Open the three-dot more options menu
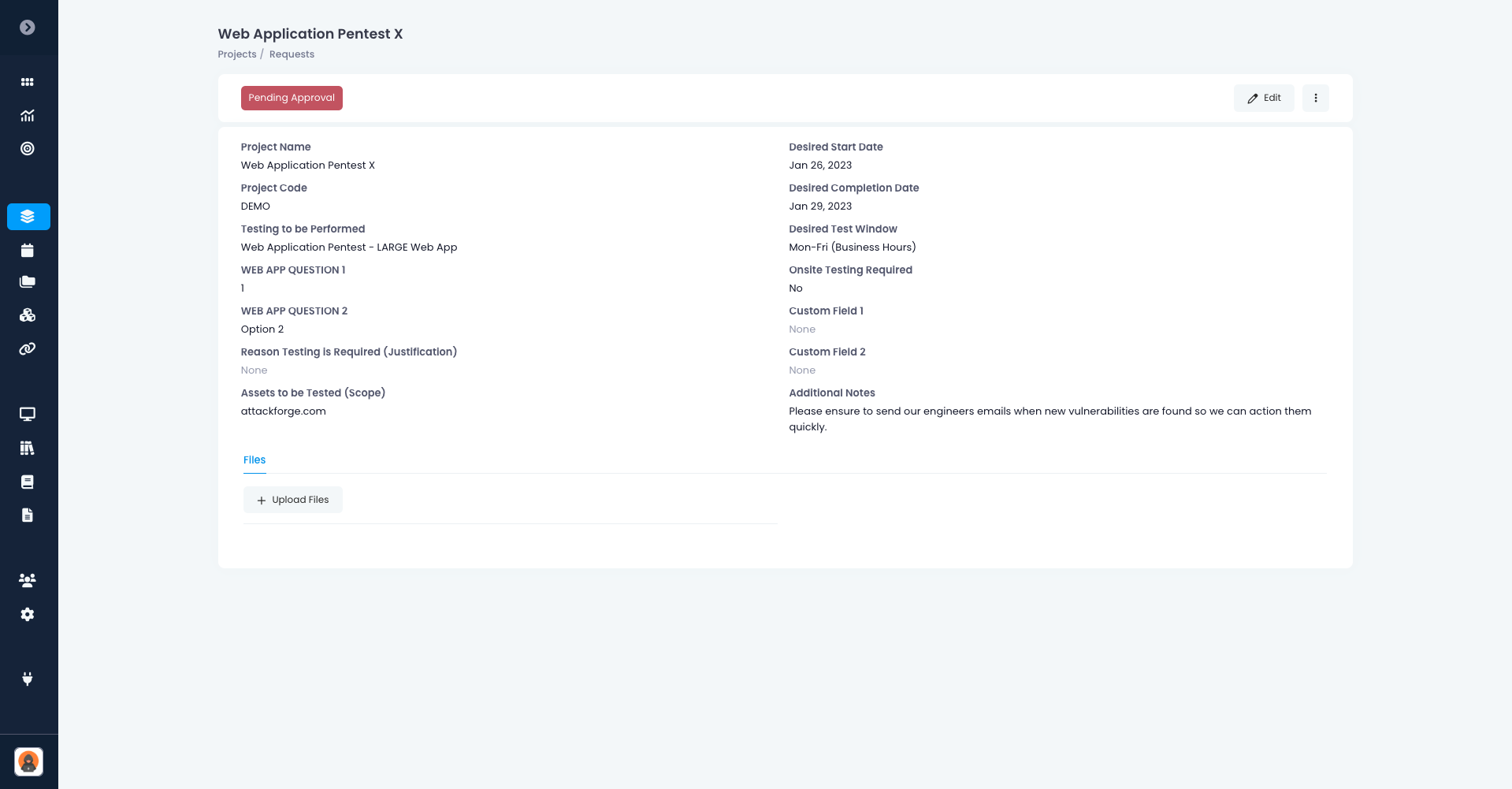1512x789 pixels. [x=1315, y=99]
